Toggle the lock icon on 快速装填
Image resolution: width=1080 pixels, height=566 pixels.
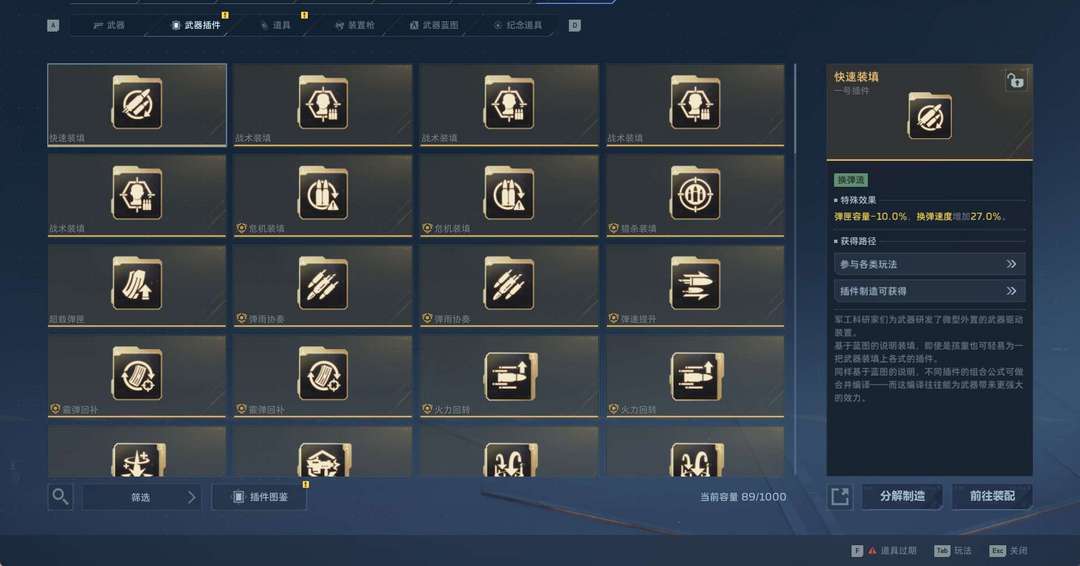pyautogui.click(x=1015, y=81)
